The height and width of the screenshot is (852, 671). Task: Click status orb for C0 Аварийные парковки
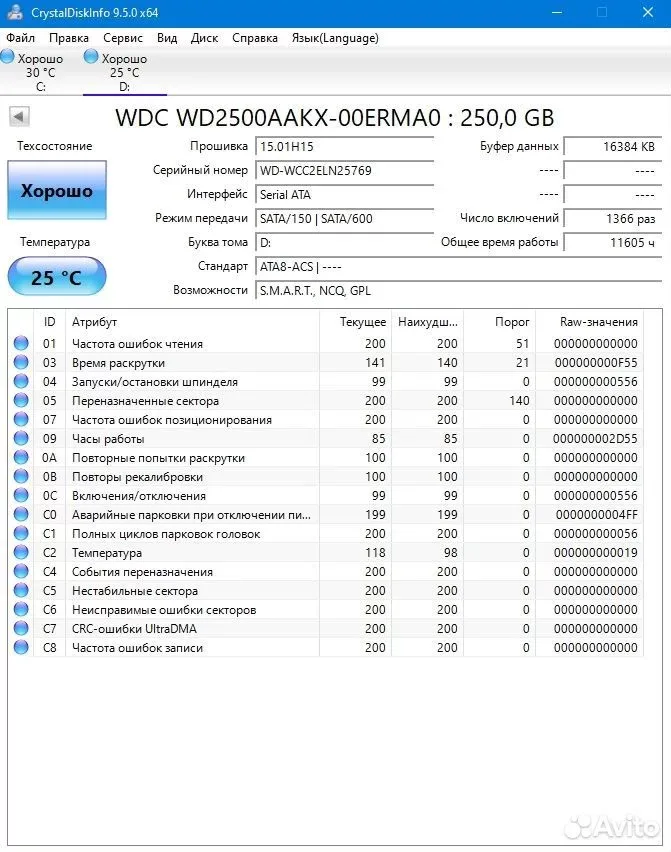click(21, 514)
